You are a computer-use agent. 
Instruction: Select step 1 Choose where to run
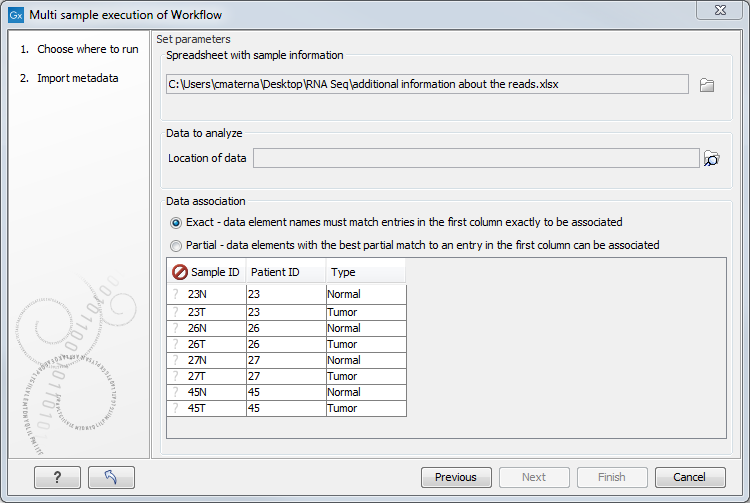click(x=79, y=49)
